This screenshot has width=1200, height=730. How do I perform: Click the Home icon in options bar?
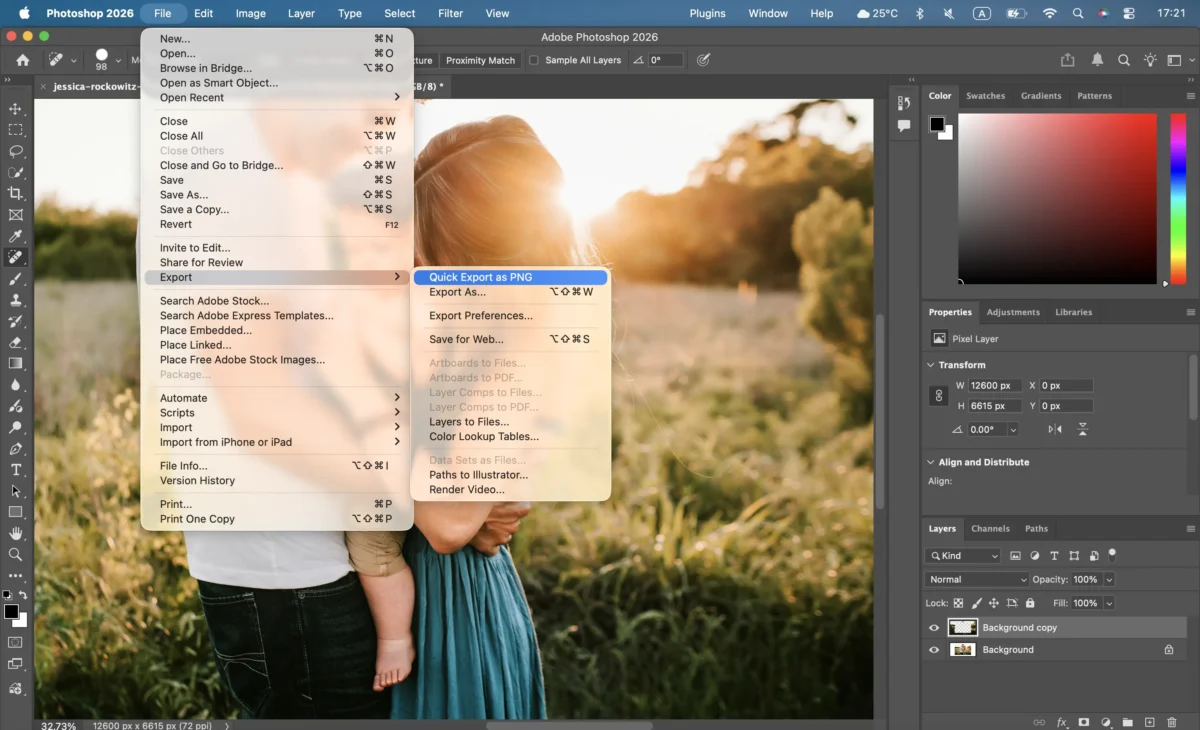[x=23, y=60]
